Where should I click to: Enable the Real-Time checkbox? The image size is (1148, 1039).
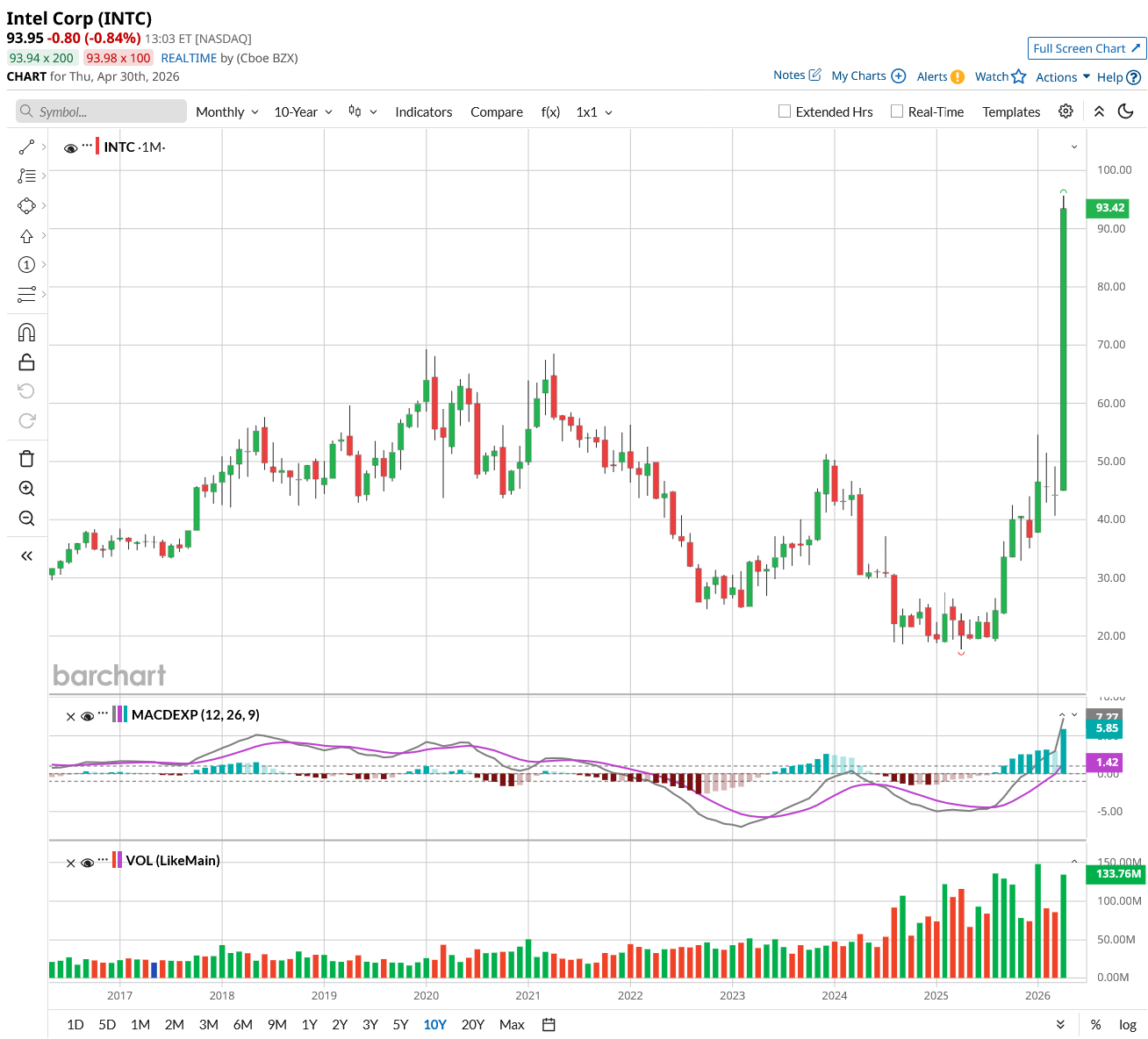coord(897,111)
